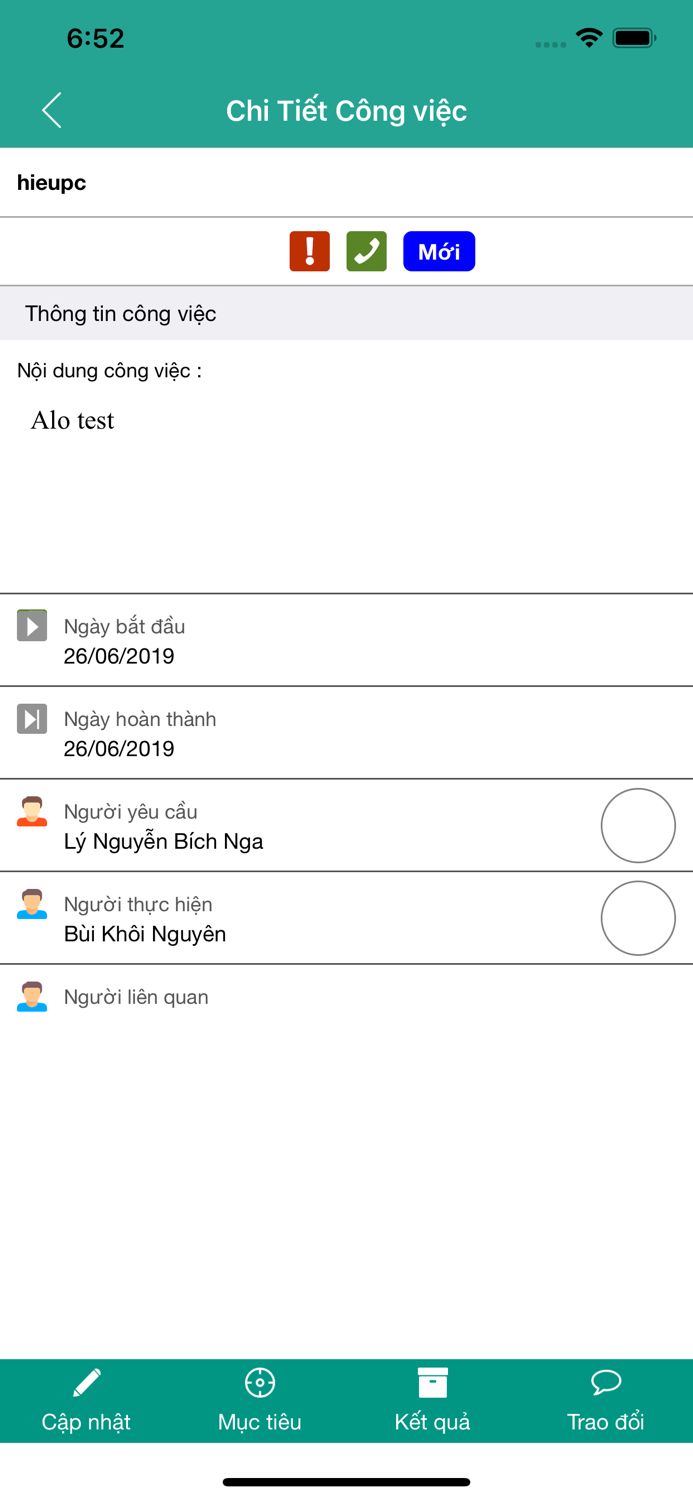The image size is (693, 1500).
Task: Open the chat bubble icon above Trao đổi
Action: (x=606, y=1381)
